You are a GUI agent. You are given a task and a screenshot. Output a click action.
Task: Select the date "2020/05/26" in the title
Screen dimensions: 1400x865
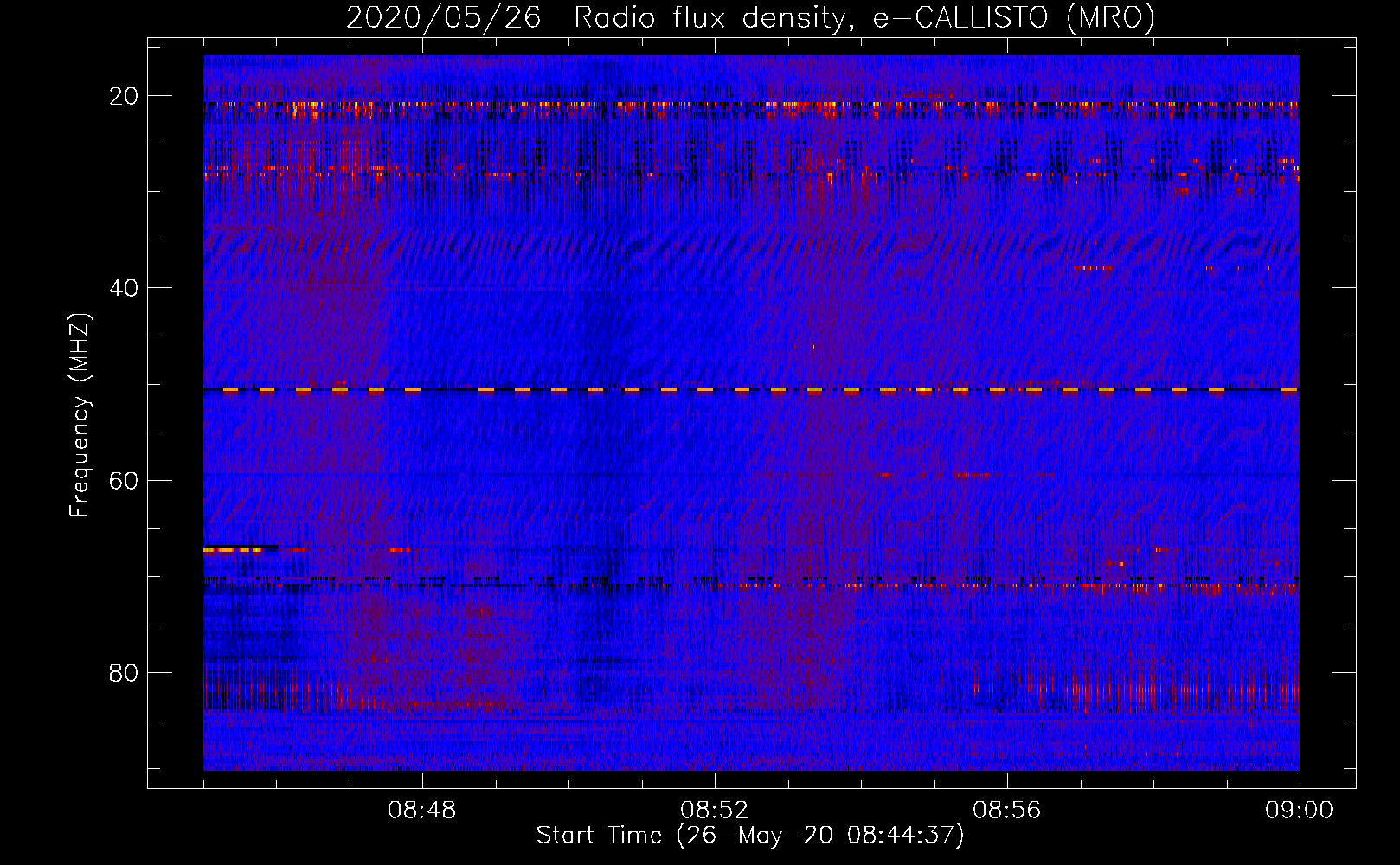tap(443, 17)
